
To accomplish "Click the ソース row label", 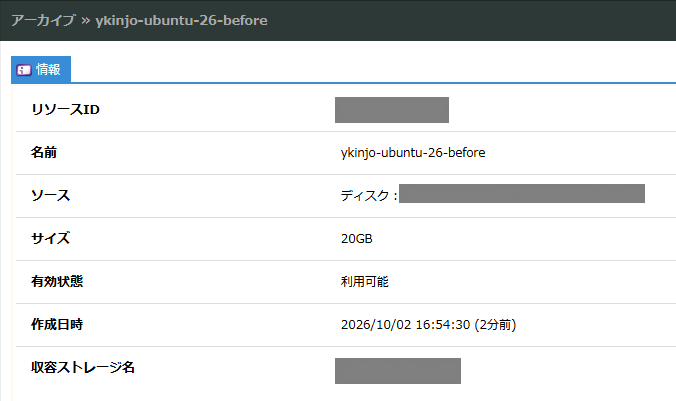I will tap(50, 195).
